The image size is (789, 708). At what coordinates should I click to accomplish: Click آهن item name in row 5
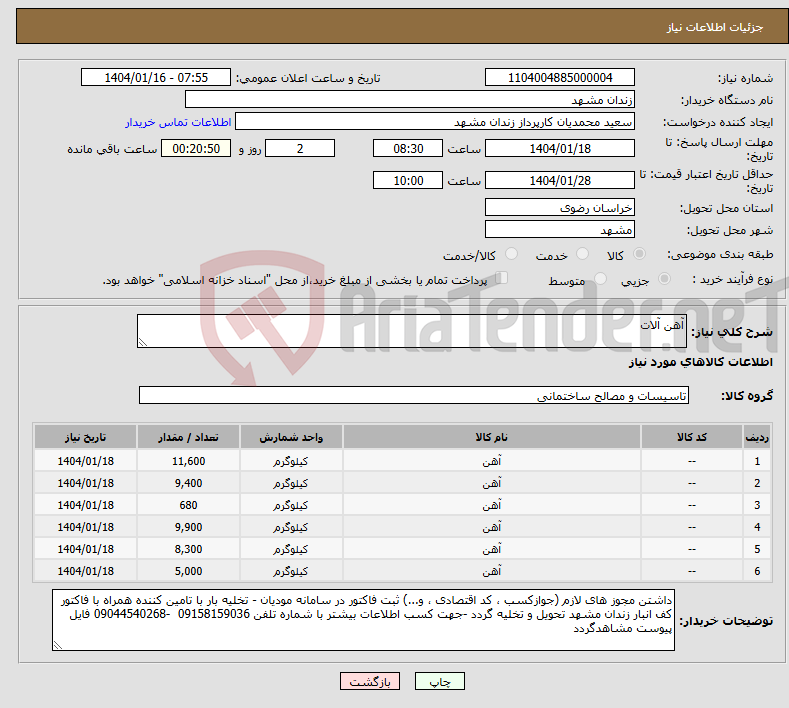[x=492, y=549]
